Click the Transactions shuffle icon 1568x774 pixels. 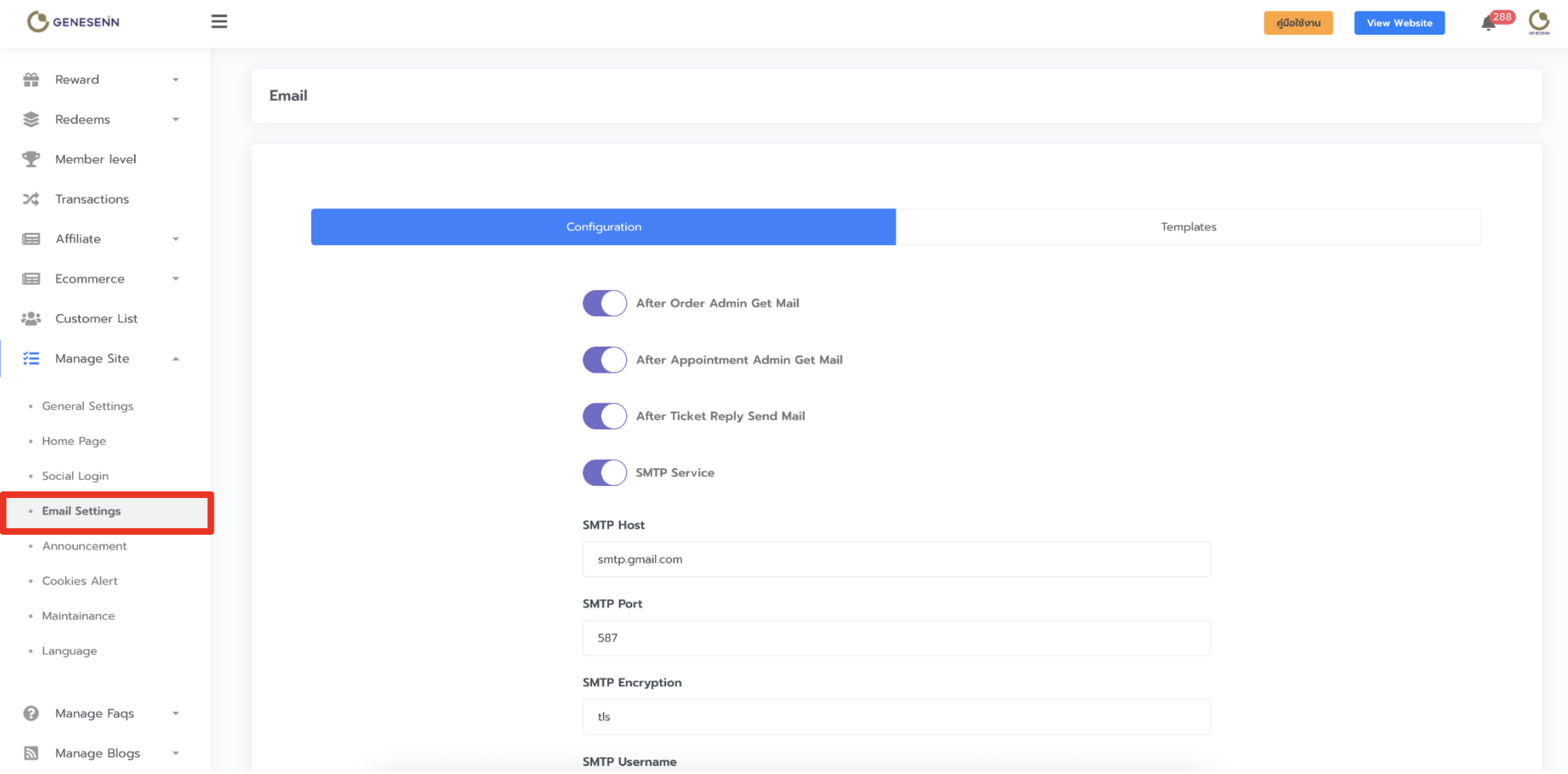click(x=31, y=199)
